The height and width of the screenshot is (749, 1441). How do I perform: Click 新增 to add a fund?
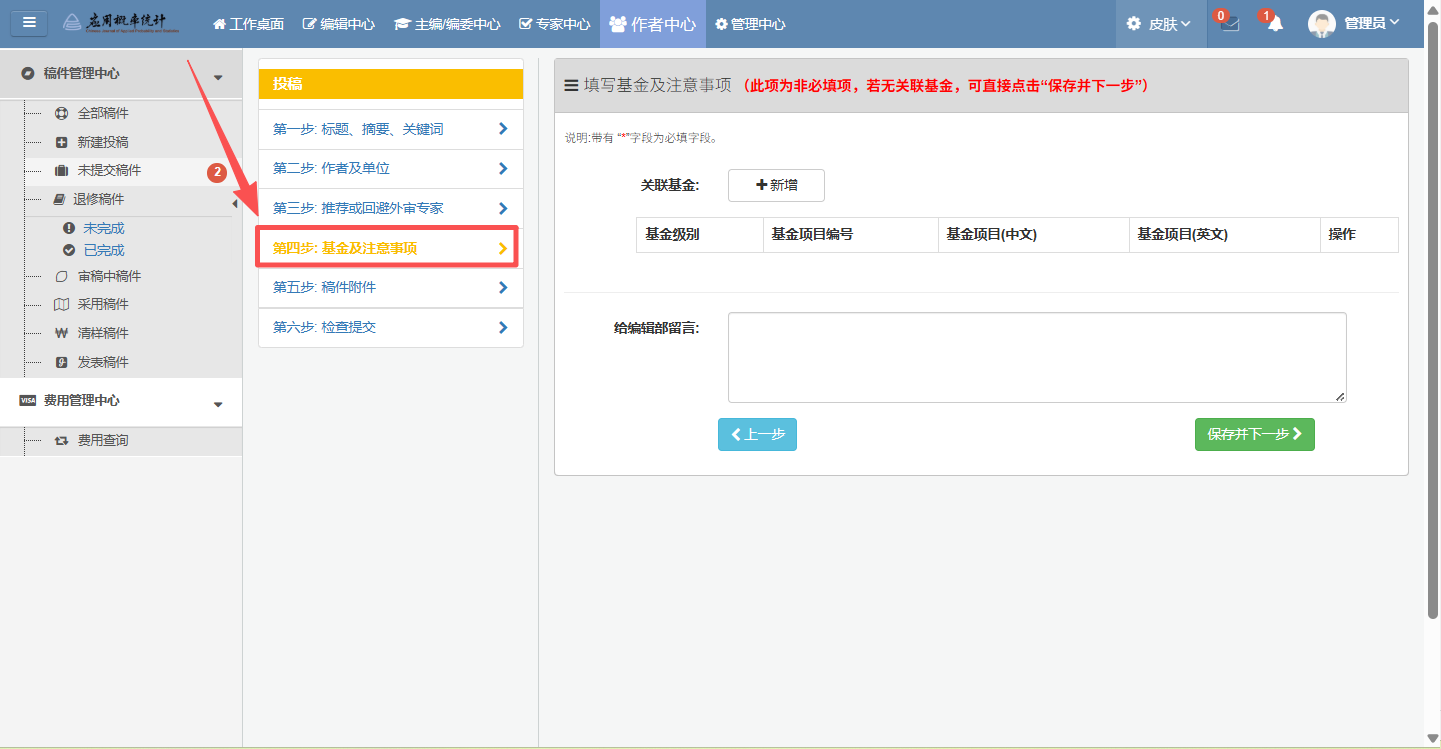[x=776, y=185]
